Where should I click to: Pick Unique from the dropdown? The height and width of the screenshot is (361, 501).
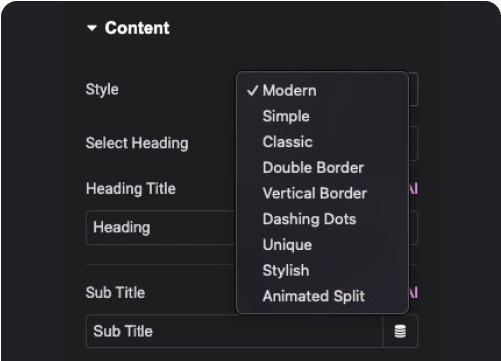pos(287,245)
